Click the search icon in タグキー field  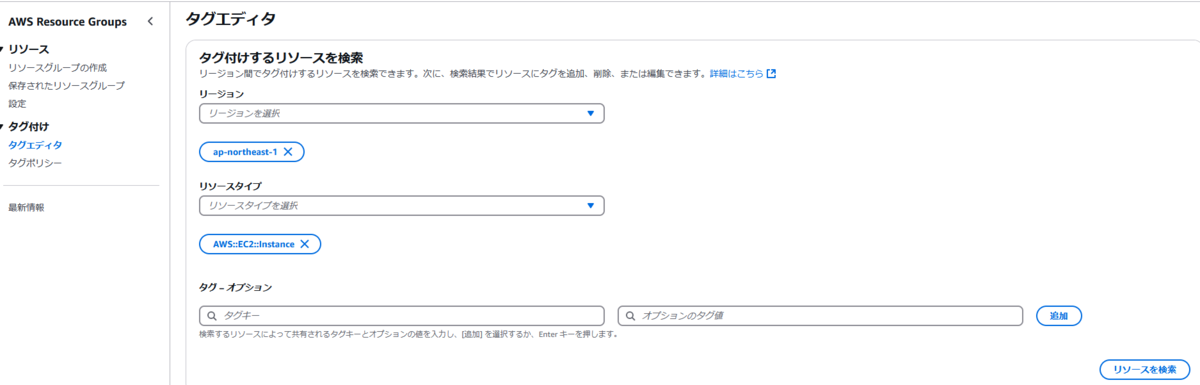click(211, 316)
